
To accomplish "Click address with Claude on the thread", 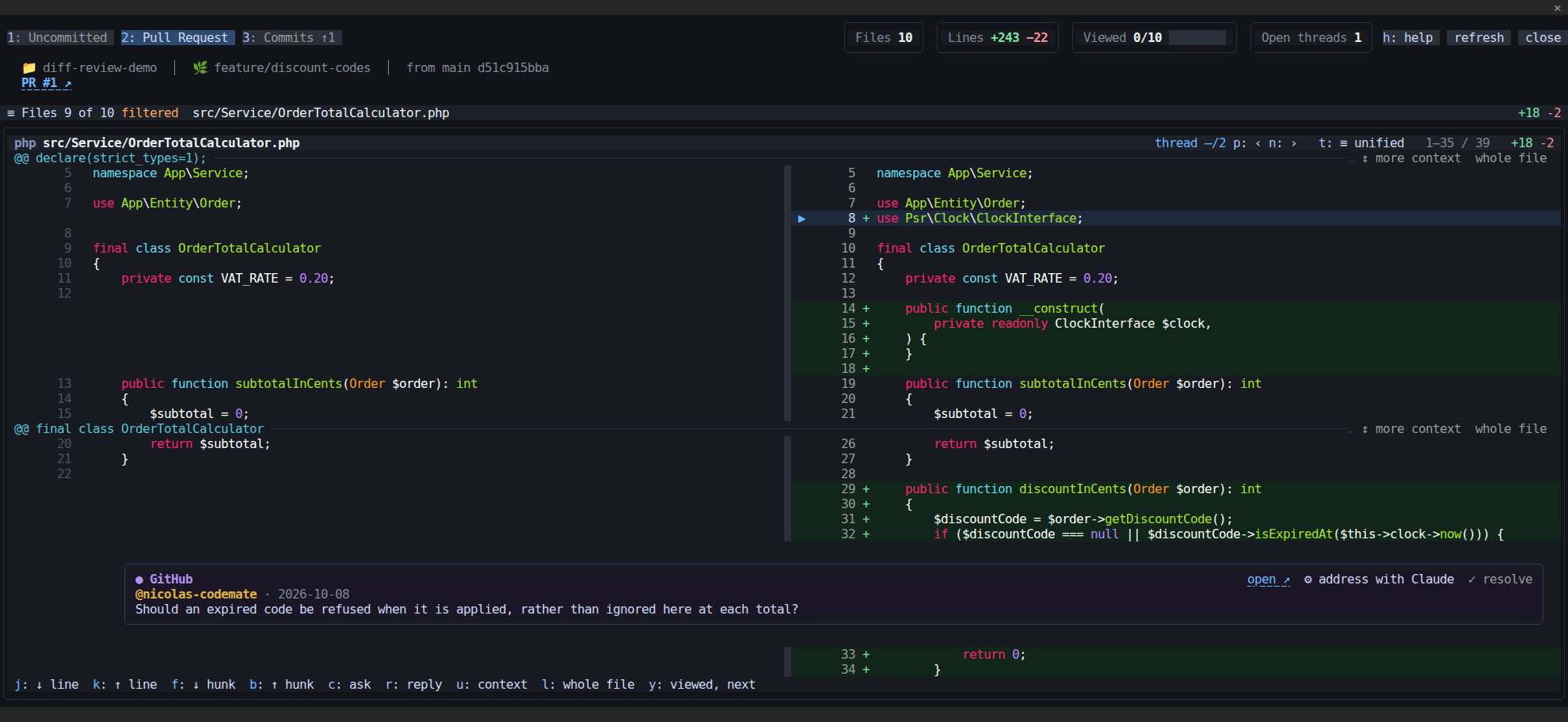I will tap(1379, 579).
